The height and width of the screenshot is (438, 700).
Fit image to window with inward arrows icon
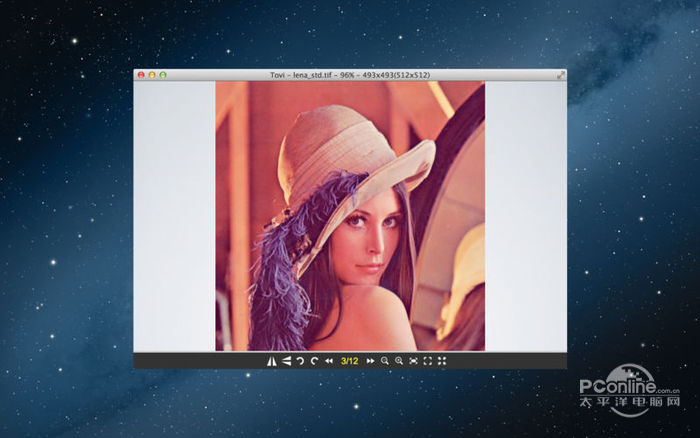point(413,361)
